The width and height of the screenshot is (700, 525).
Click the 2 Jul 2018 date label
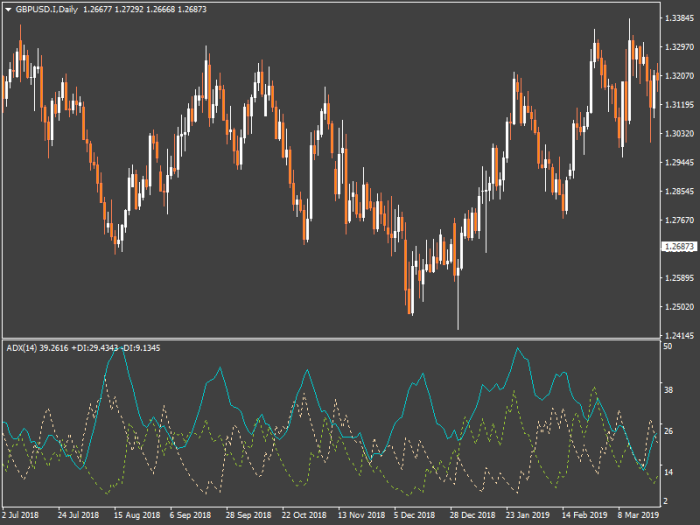coord(21,515)
